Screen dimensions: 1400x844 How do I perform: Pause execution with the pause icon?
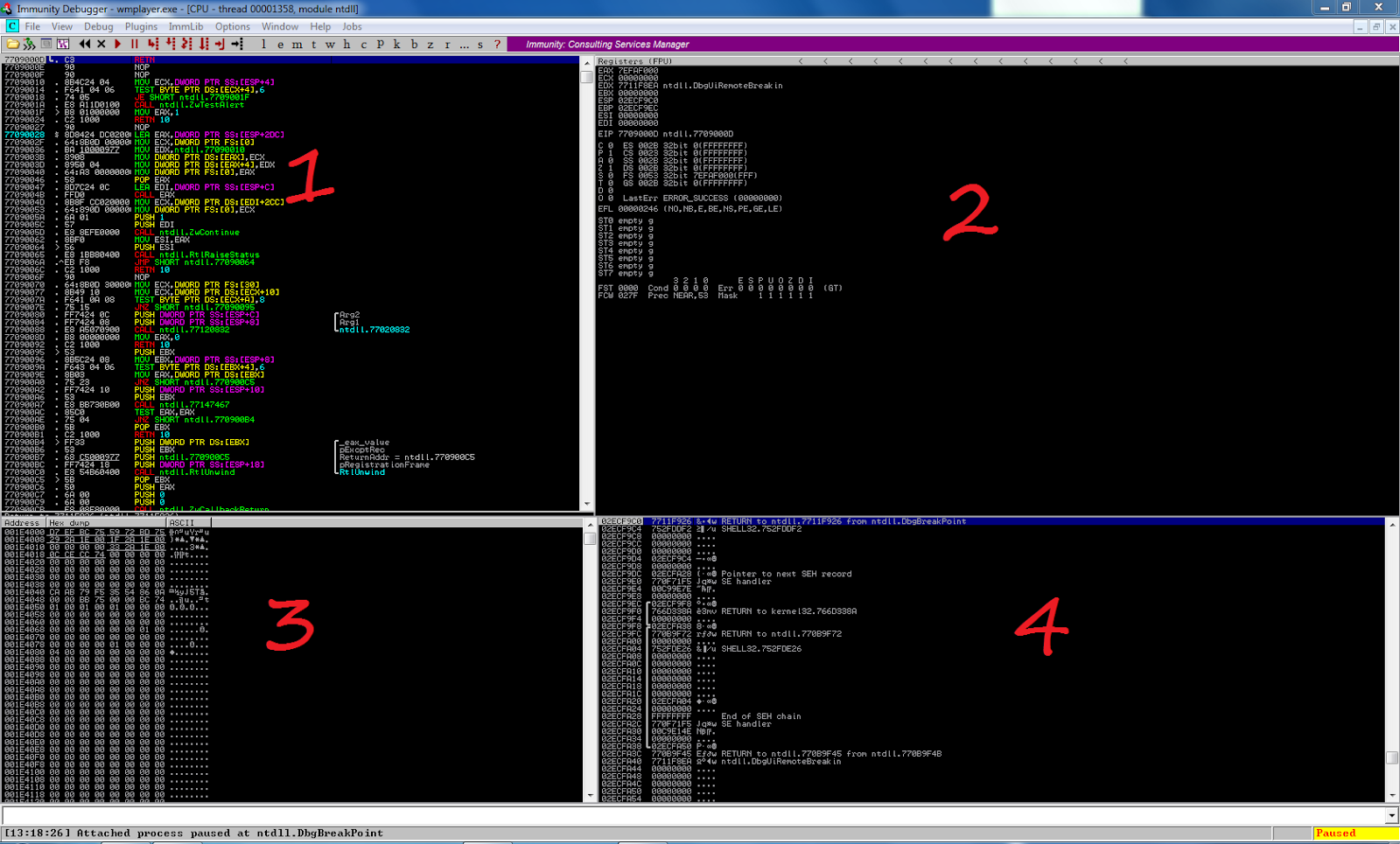(135, 43)
